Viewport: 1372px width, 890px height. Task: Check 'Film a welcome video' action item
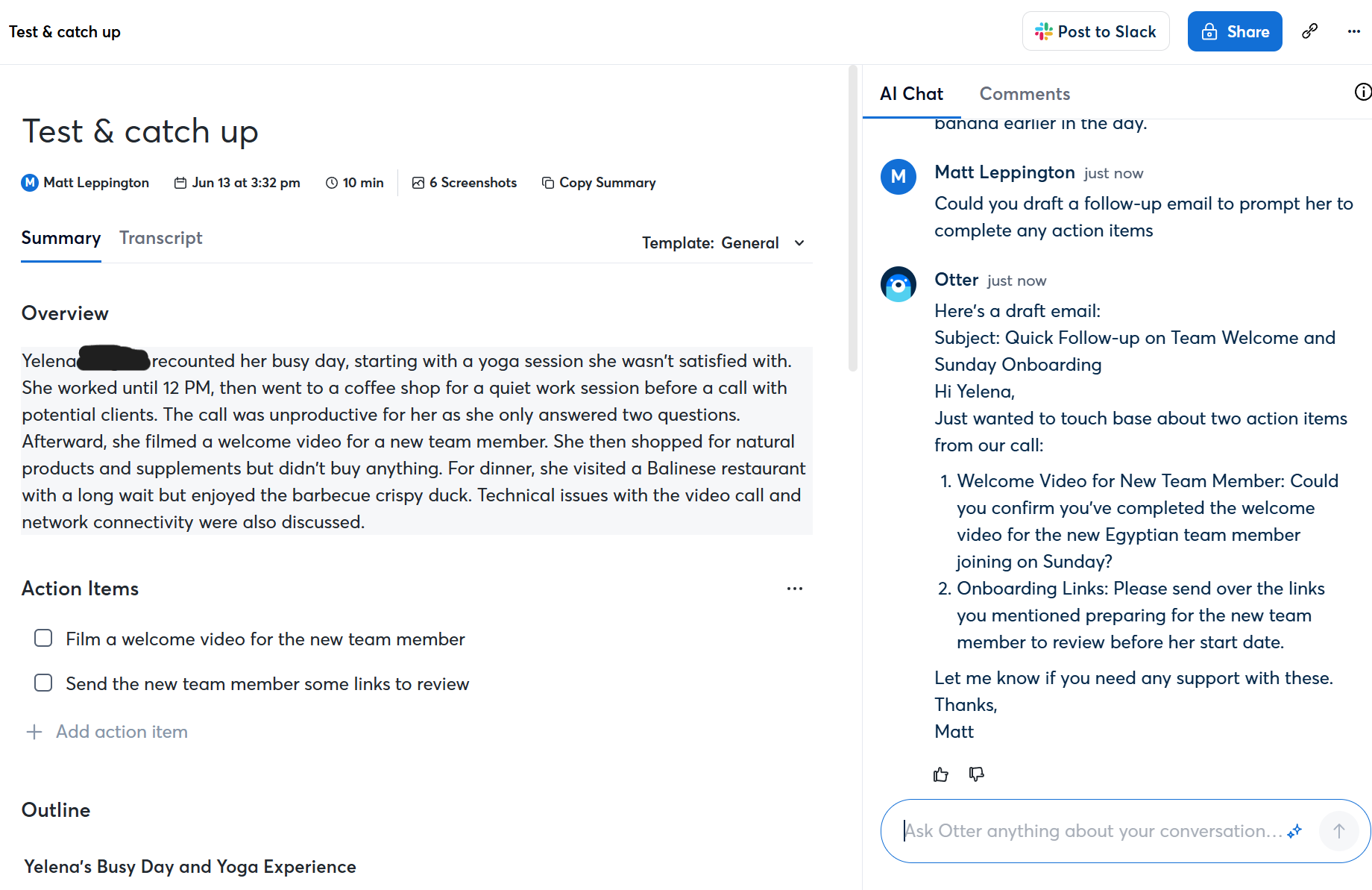(x=43, y=639)
